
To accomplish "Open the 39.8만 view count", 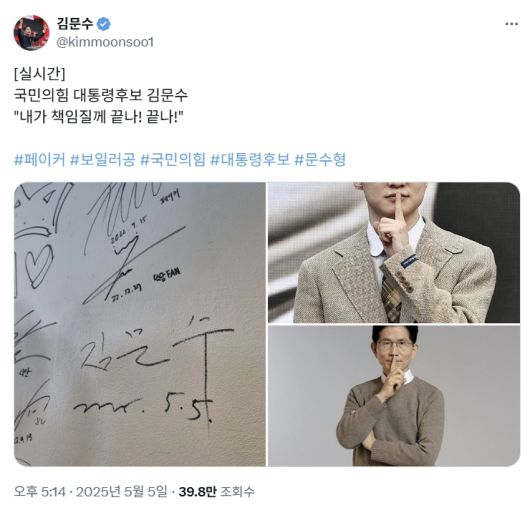I will tap(197, 492).
